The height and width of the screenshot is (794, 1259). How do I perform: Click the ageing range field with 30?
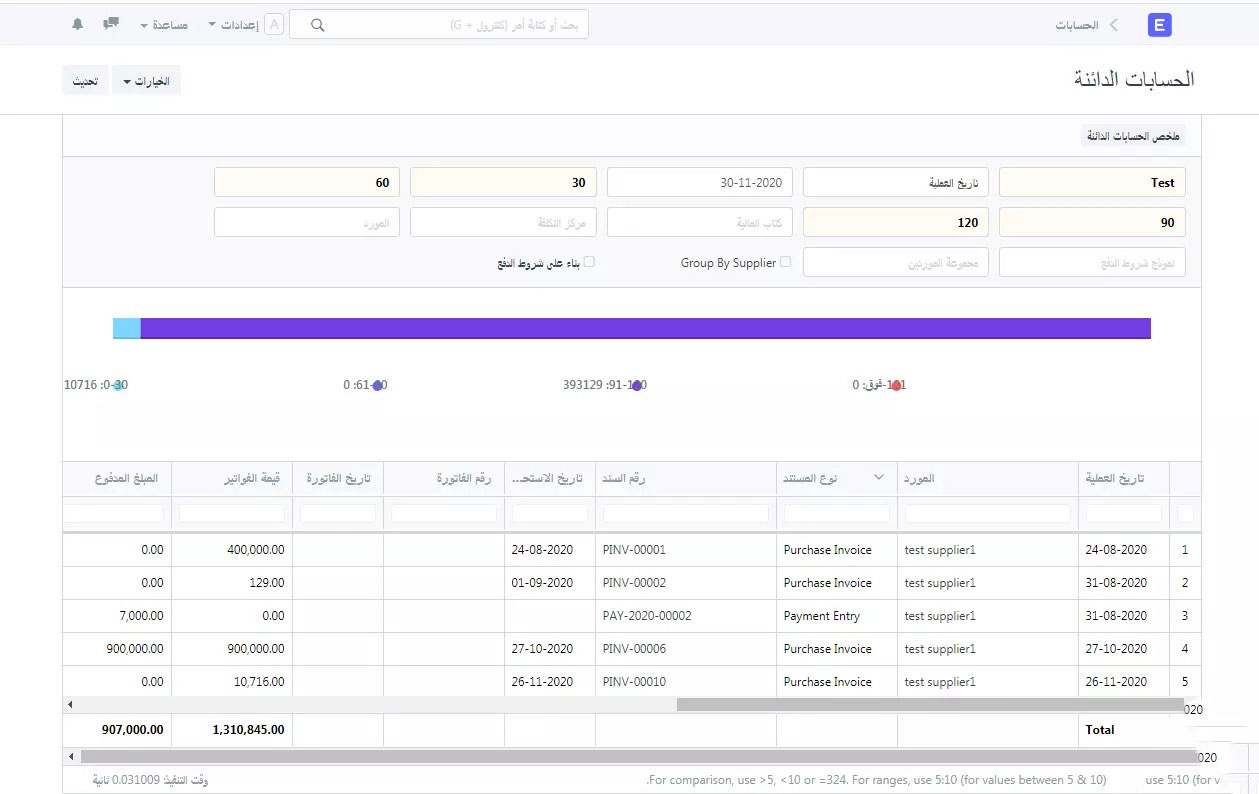click(504, 182)
